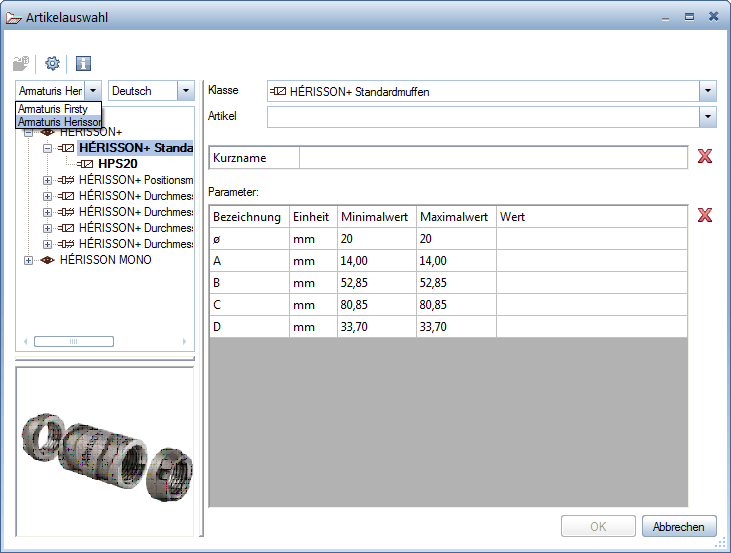Open the Artikel dropdown arrow
This screenshot has height=553, width=731.
tap(708, 117)
